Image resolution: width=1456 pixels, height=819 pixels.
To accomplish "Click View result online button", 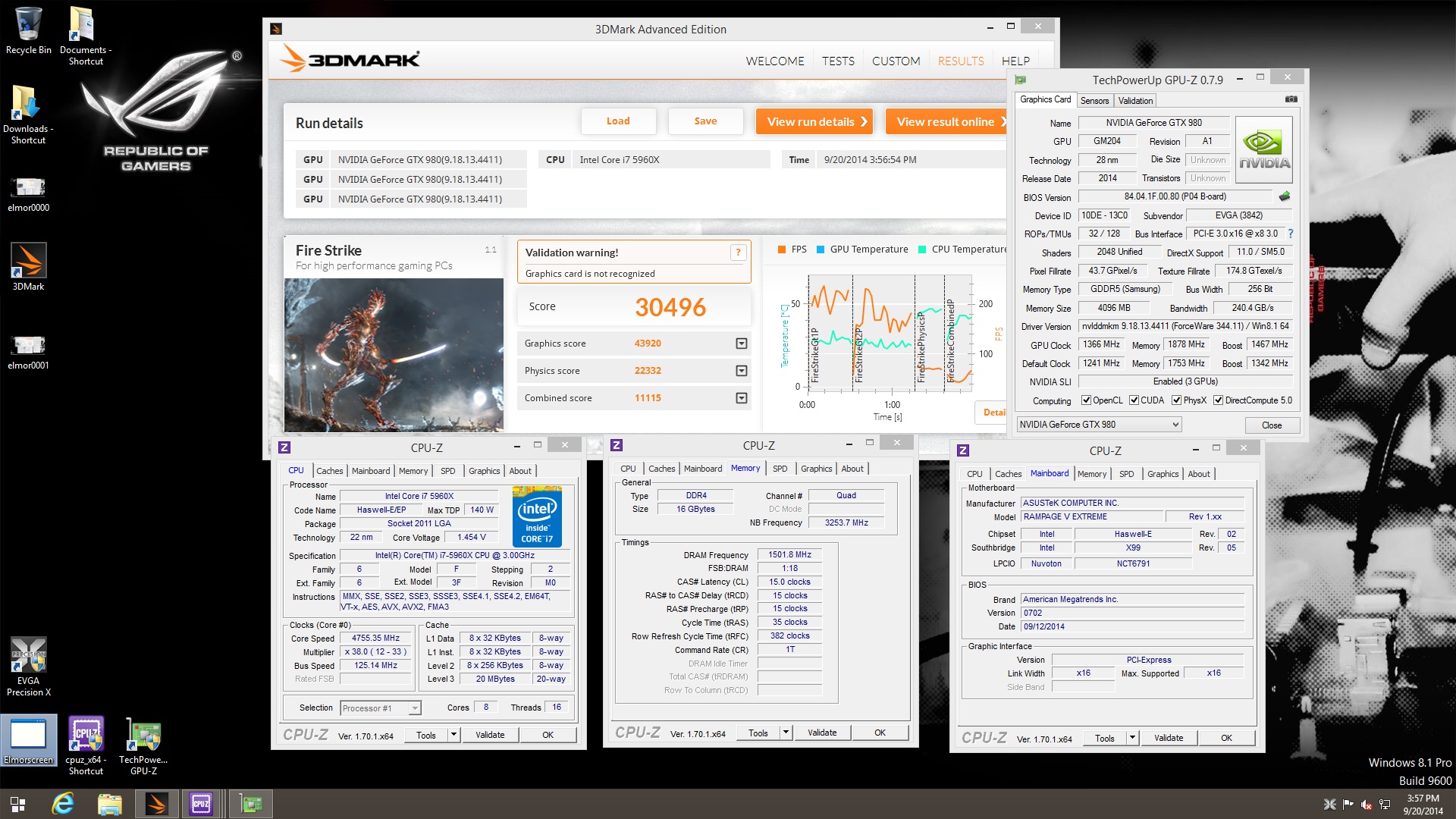I will (x=947, y=121).
